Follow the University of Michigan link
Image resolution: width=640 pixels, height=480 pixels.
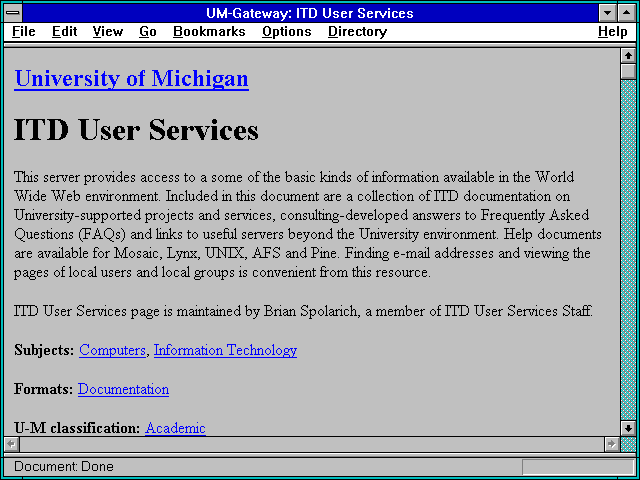click(131, 78)
